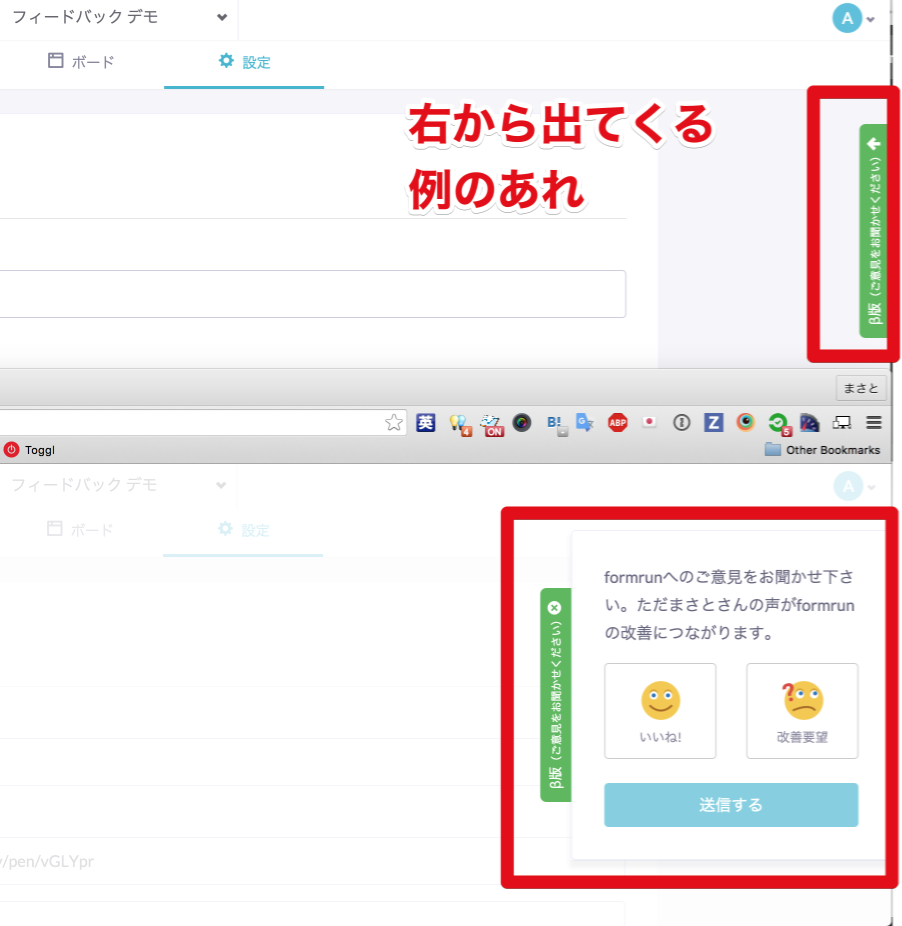The height and width of the screenshot is (926, 902).
Task: Start Toggl from the bookmarks bar
Action: coord(30,450)
